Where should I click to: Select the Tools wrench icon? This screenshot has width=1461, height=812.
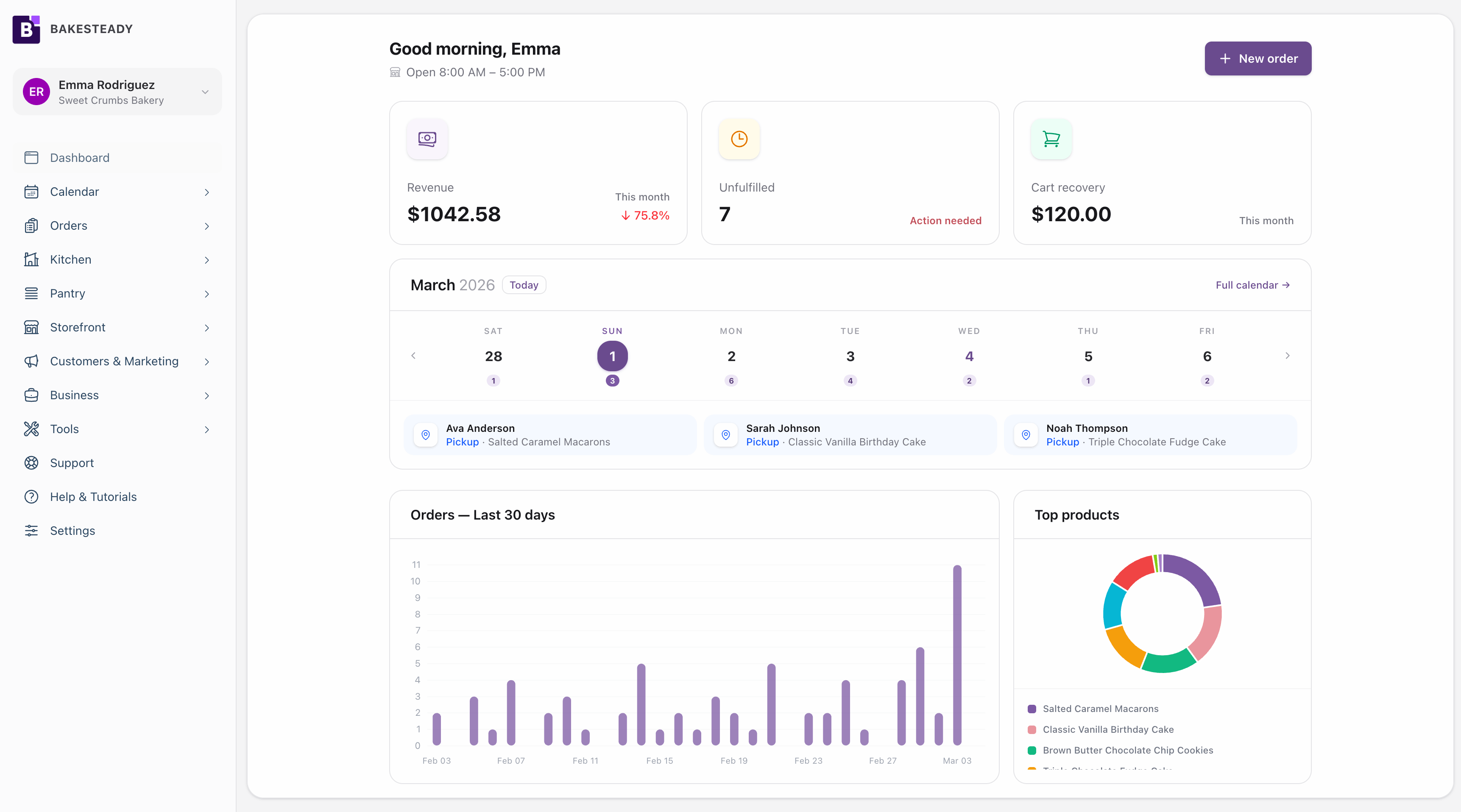32,429
